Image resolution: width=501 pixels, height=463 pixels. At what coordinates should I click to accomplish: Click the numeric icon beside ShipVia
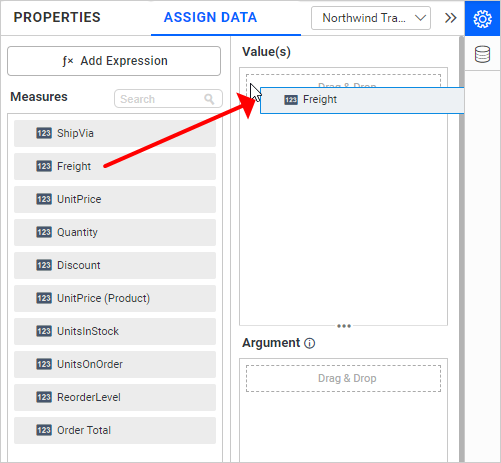tap(44, 133)
